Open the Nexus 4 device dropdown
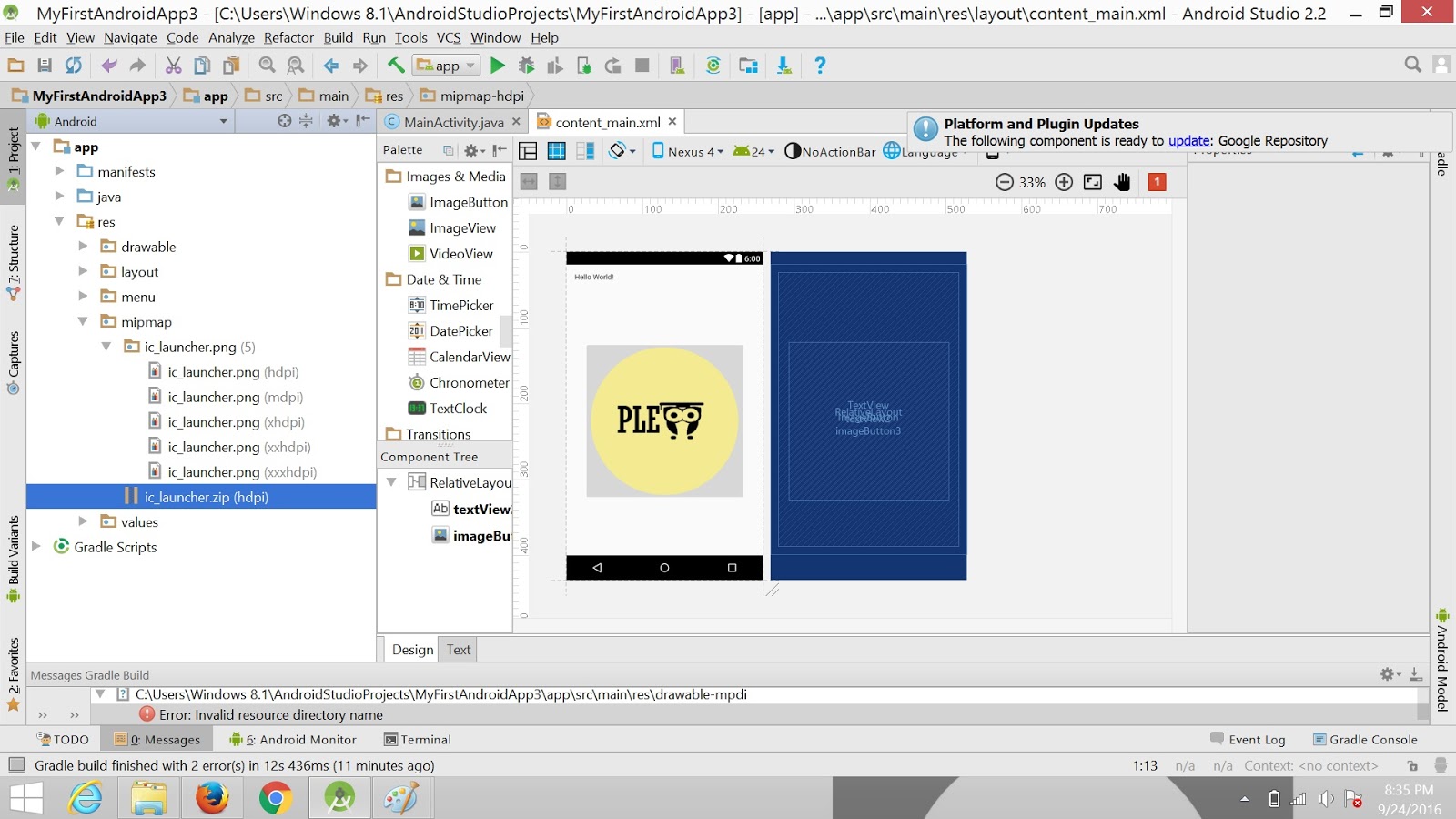This screenshot has height=819, width=1456. point(687,151)
